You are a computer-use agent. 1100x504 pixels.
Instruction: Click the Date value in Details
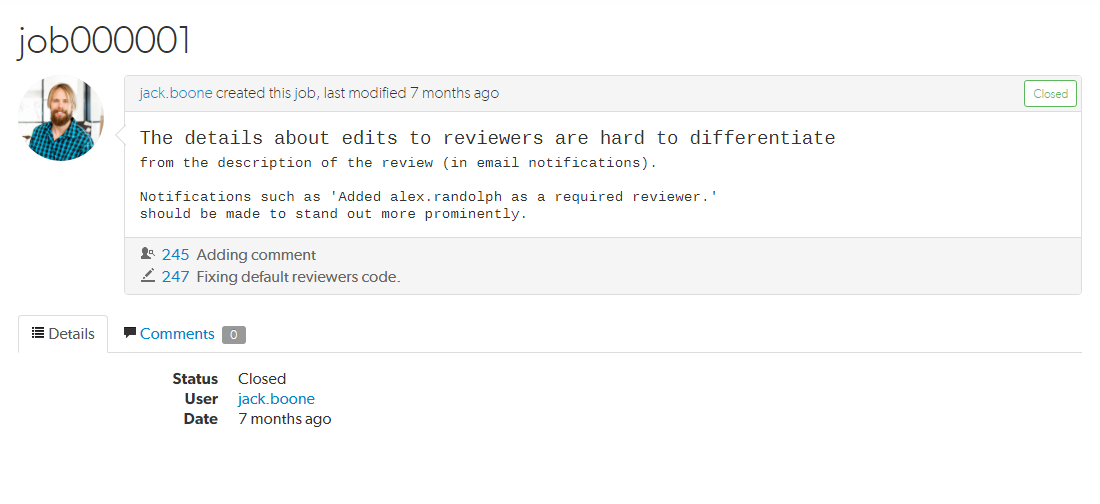pos(284,419)
